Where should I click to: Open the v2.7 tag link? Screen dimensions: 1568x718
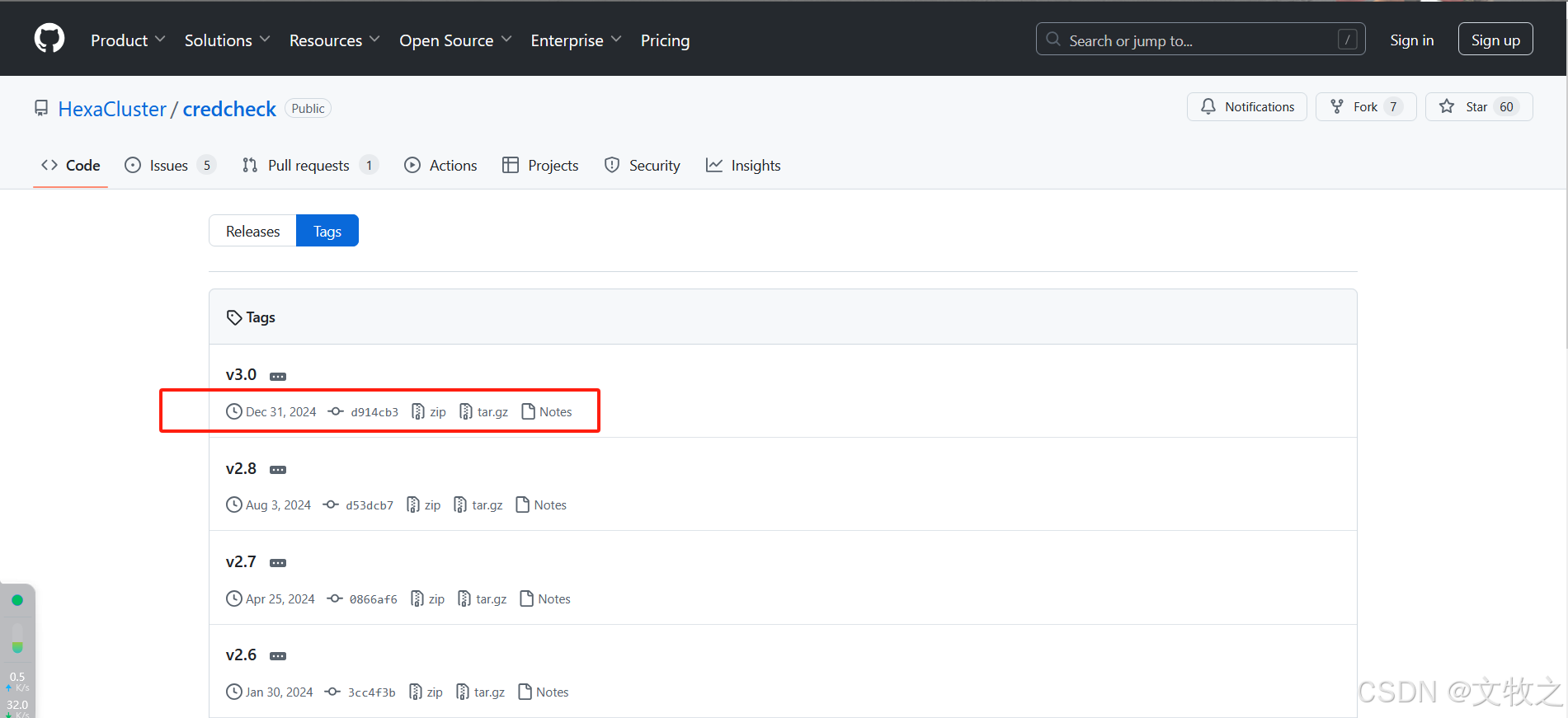tap(241, 561)
